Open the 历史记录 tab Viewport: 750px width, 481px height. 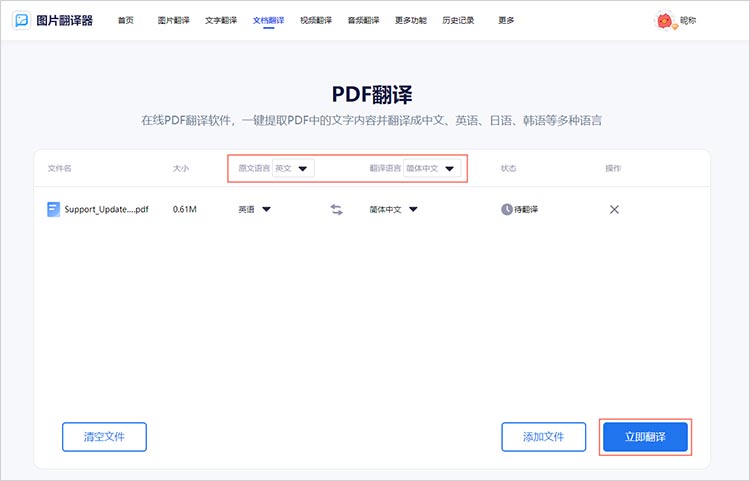(458, 21)
